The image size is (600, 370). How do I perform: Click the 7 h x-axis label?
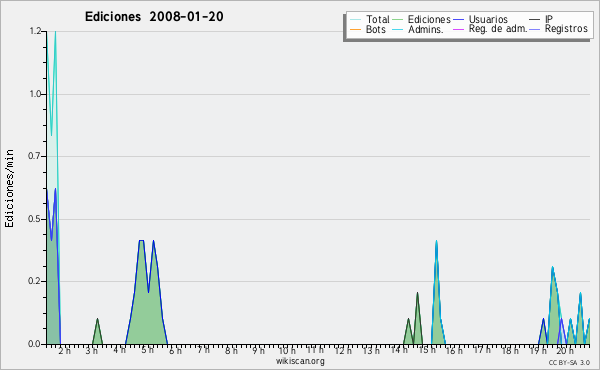coord(204,350)
